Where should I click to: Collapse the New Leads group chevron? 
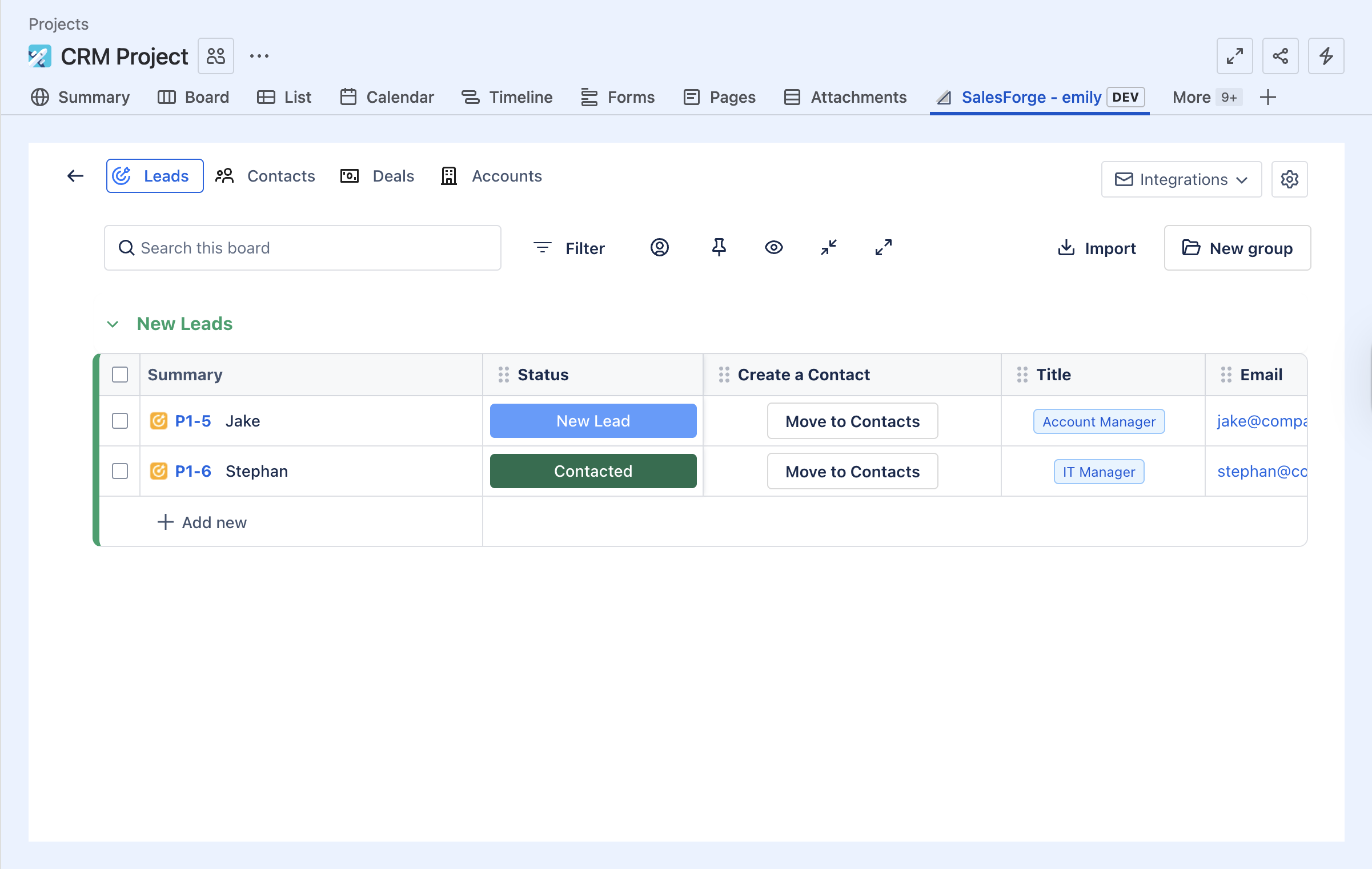coord(113,324)
